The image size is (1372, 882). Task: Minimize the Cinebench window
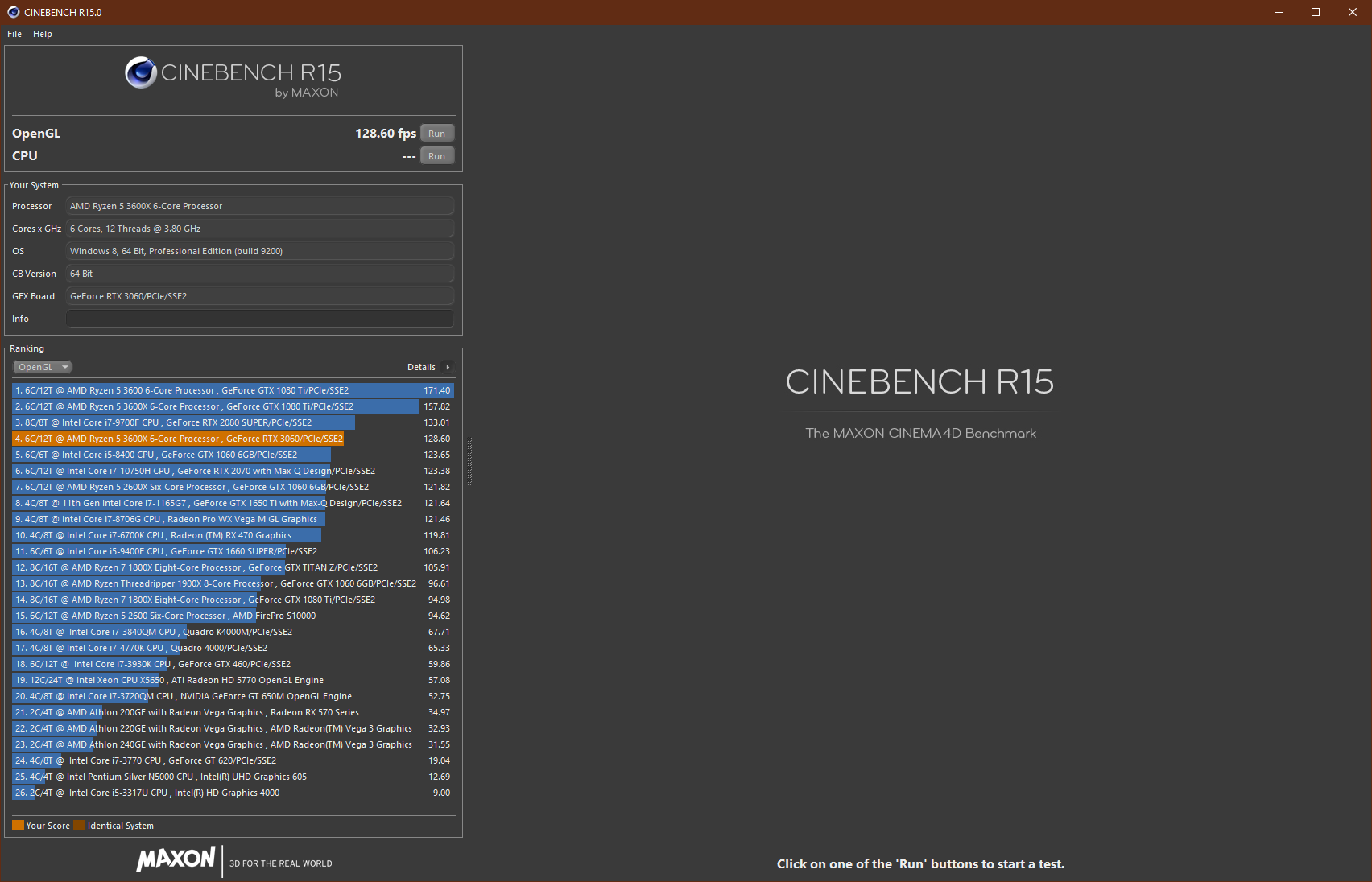[1279, 12]
